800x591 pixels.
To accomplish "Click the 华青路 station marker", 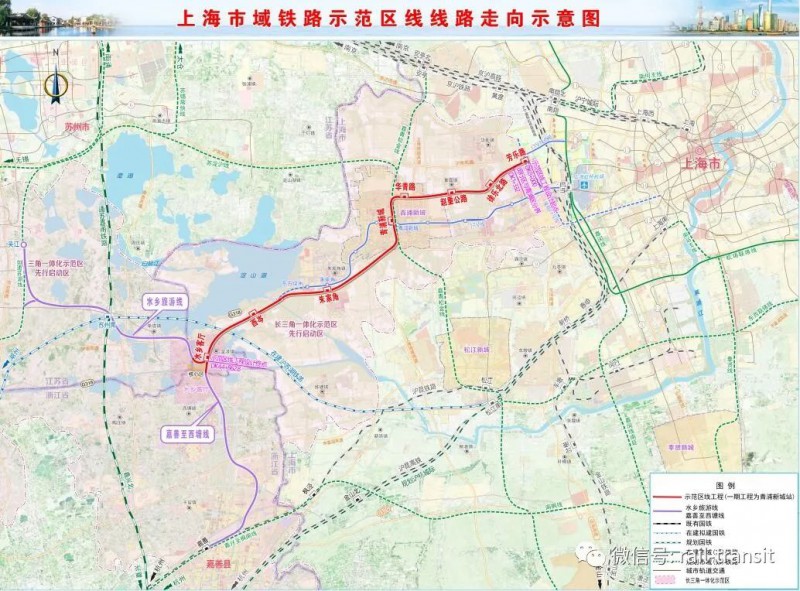I will coord(404,194).
